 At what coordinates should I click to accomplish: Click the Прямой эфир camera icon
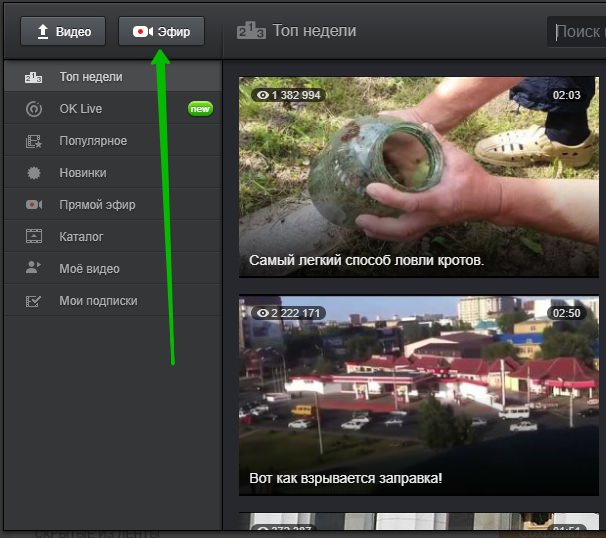(34, 205)
